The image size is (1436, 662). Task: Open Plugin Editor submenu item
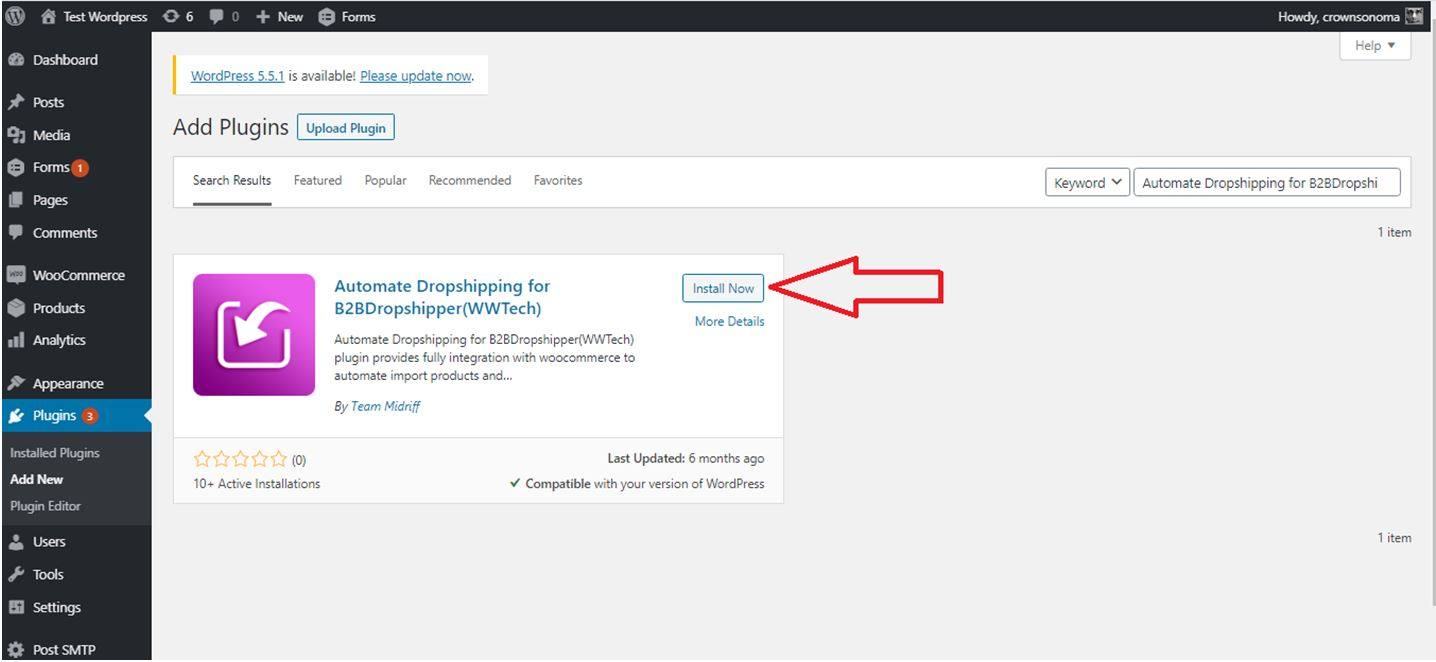tap(46, 506)
